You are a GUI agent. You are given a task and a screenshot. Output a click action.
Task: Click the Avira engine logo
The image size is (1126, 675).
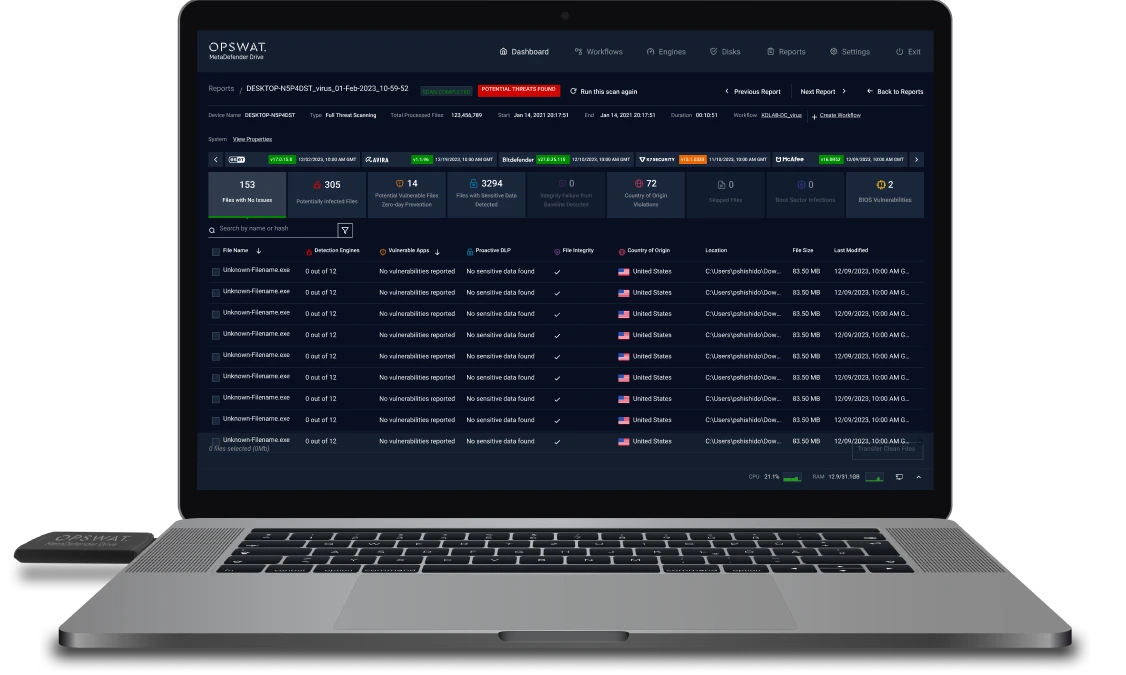coord(377,159)
